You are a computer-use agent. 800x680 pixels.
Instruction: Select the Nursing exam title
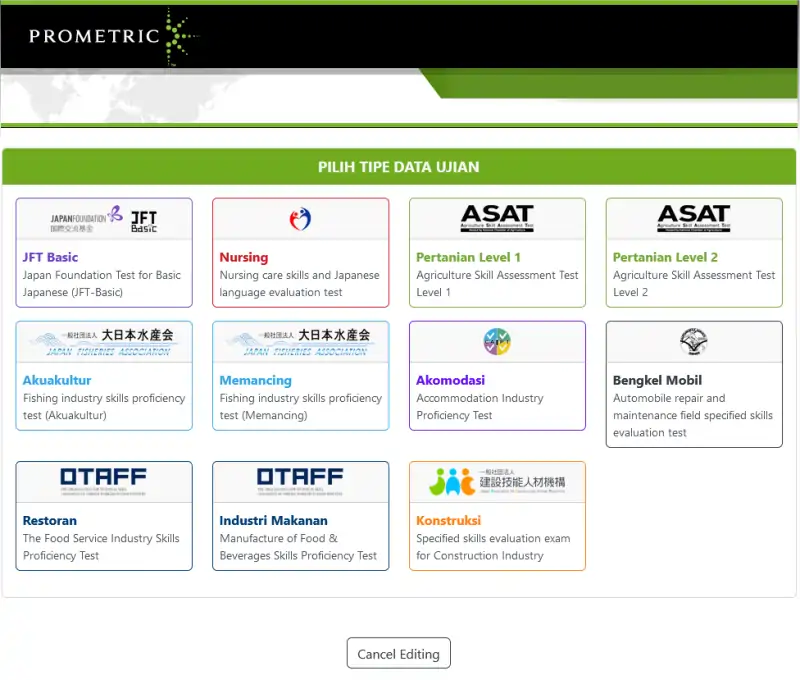point(244,257)
